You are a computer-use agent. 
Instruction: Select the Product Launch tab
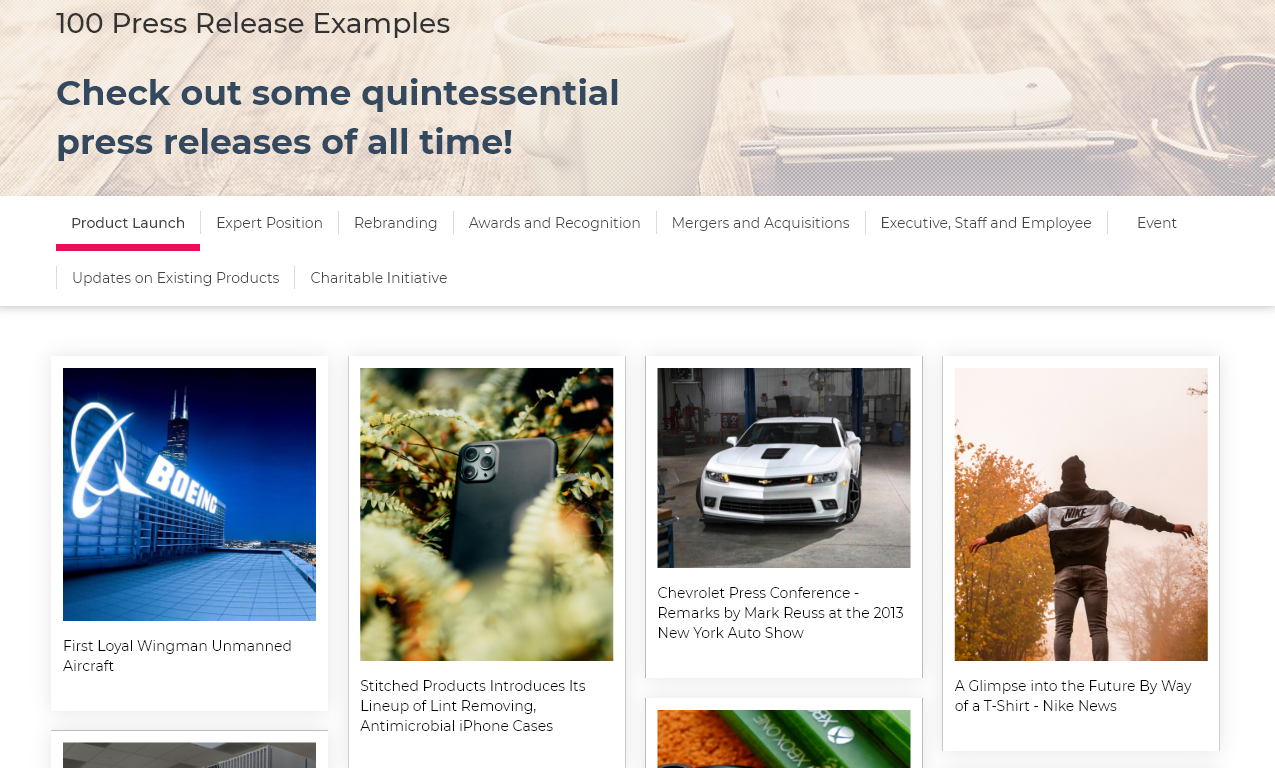(x=128, y=223)
